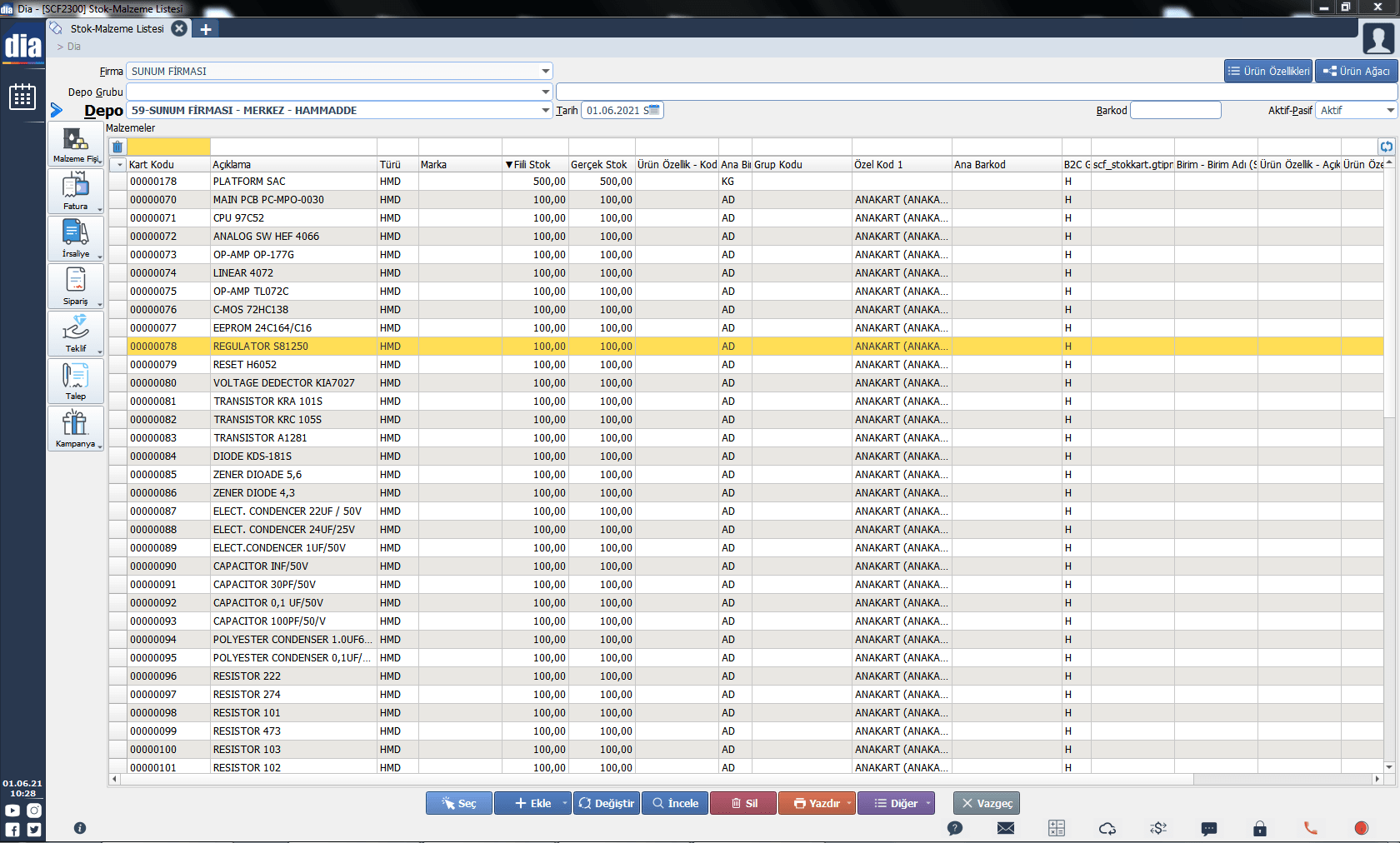The width and height of the screenshot is (1400, 843).
Task: Click the İncele button
Action: click(675, 803)
